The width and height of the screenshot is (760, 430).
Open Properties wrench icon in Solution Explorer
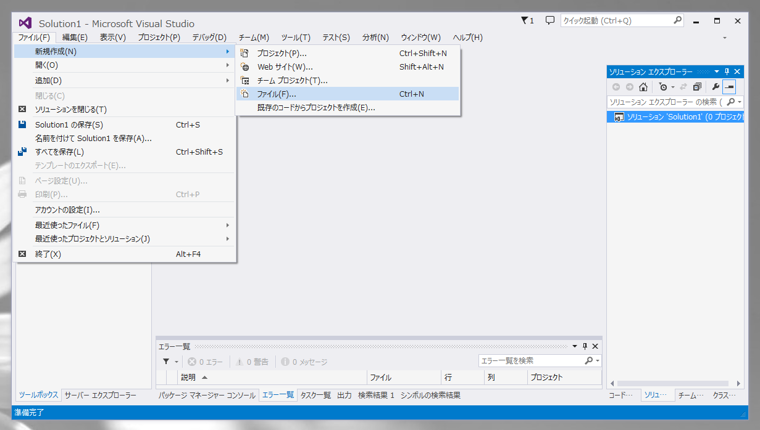[715, 87]
